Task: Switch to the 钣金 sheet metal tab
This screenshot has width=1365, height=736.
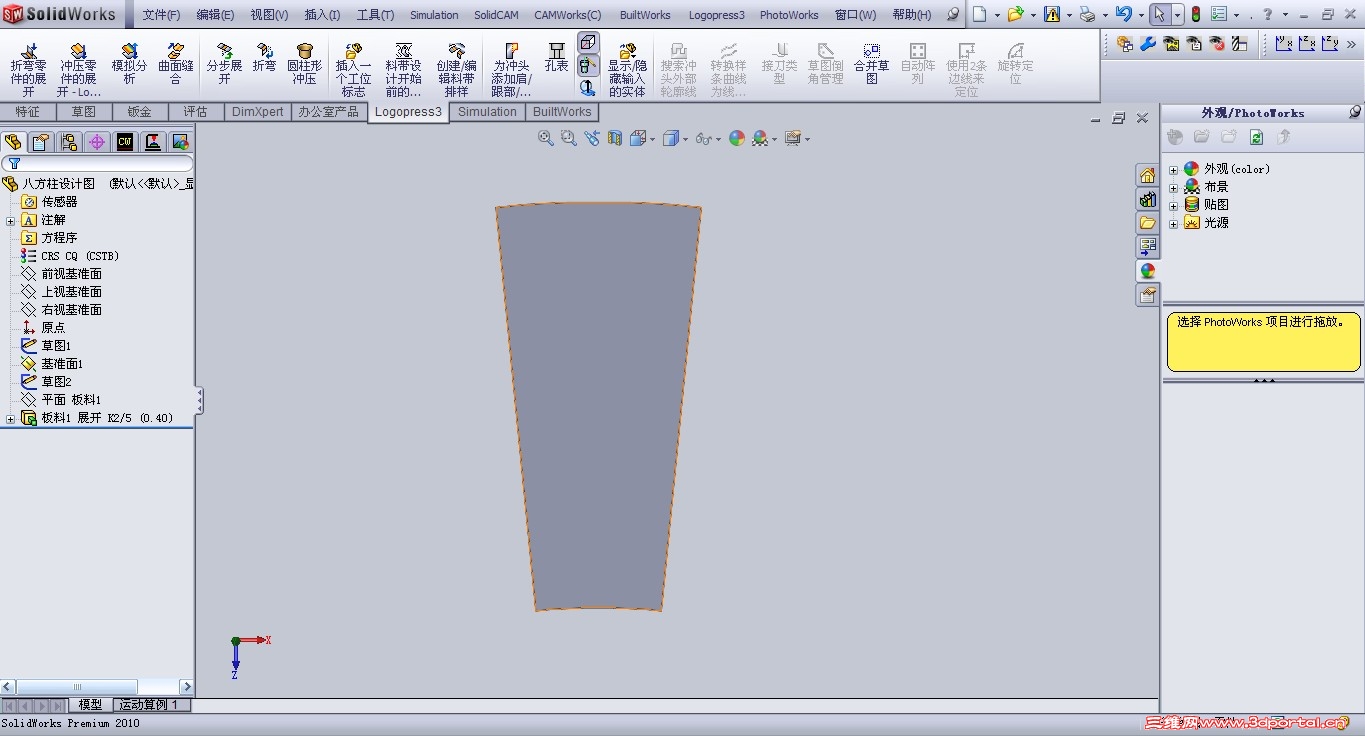Action: pos(140,112)
